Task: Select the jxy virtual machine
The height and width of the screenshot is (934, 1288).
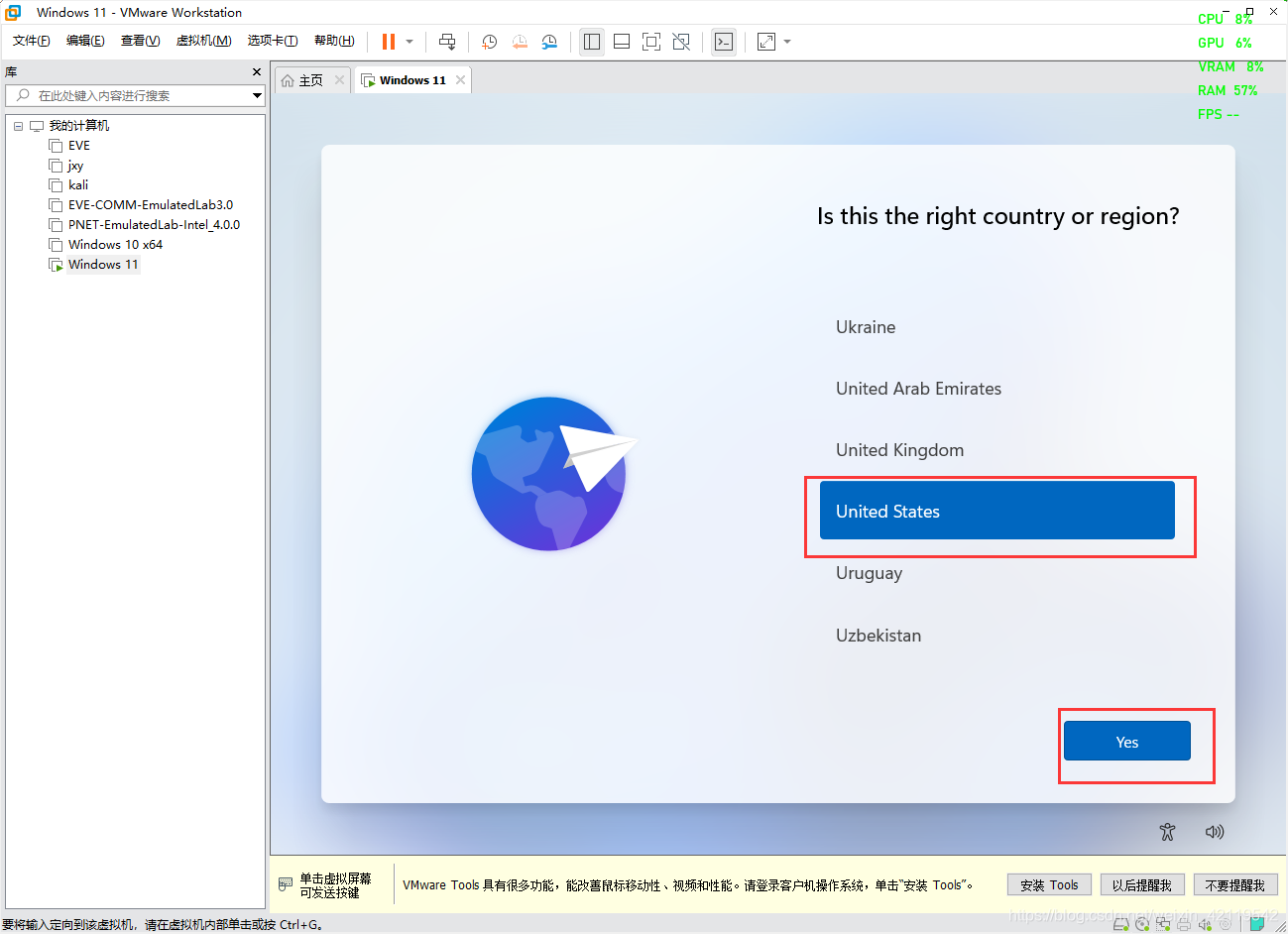Action: tap(75, 166)
